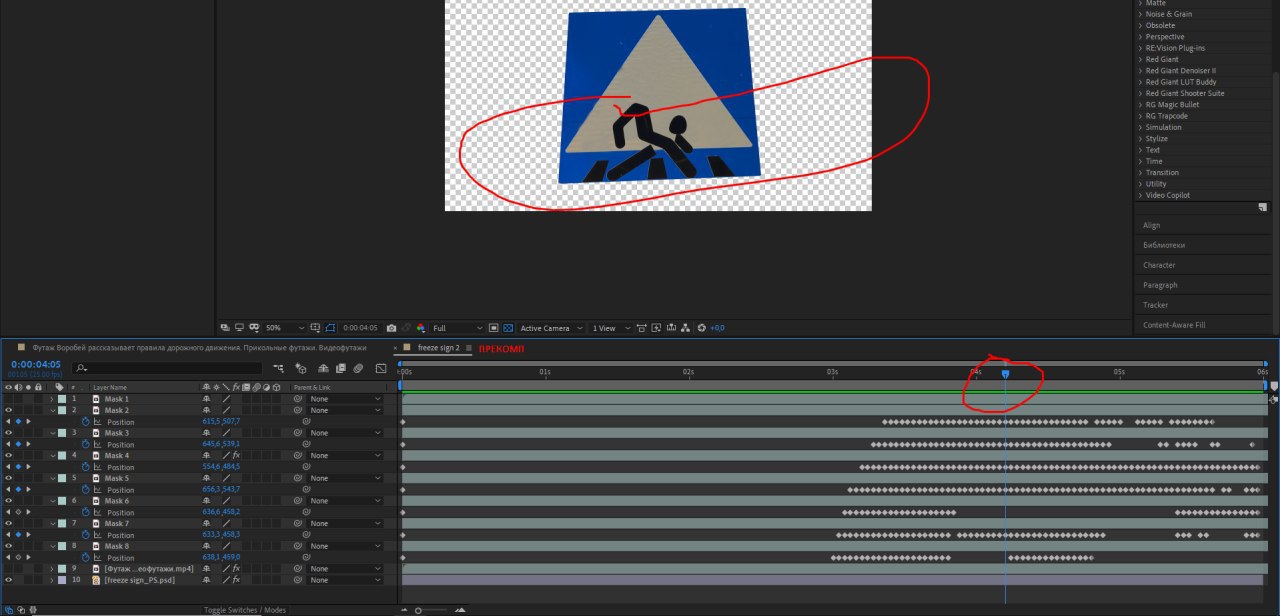This screenshot has width=1280, height=616.
Task: Hide Mask 8 layer with eye toggle
Action: (x=9, y=546)
